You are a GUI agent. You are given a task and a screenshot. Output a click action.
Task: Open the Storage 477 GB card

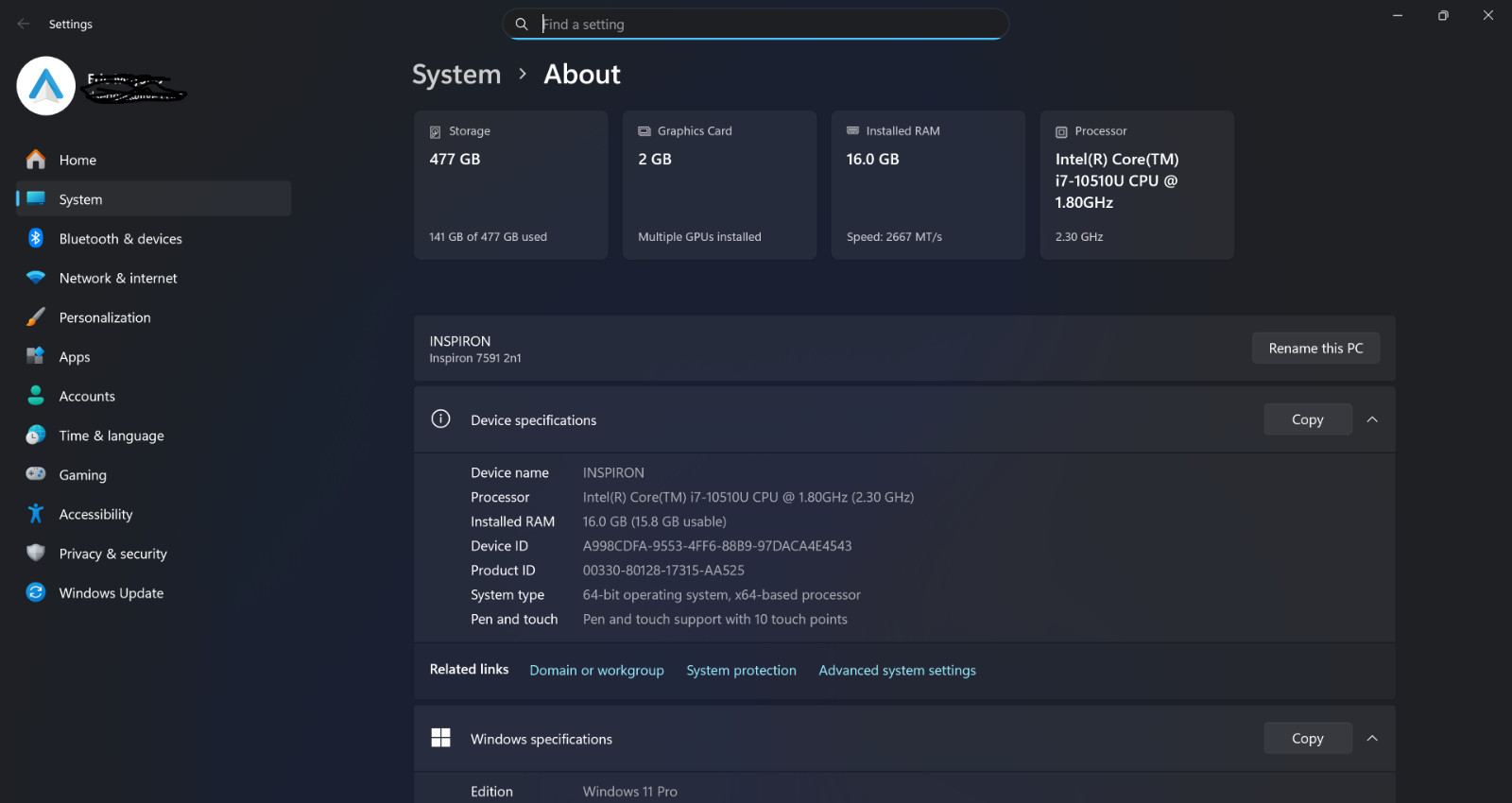coord(510,184)
